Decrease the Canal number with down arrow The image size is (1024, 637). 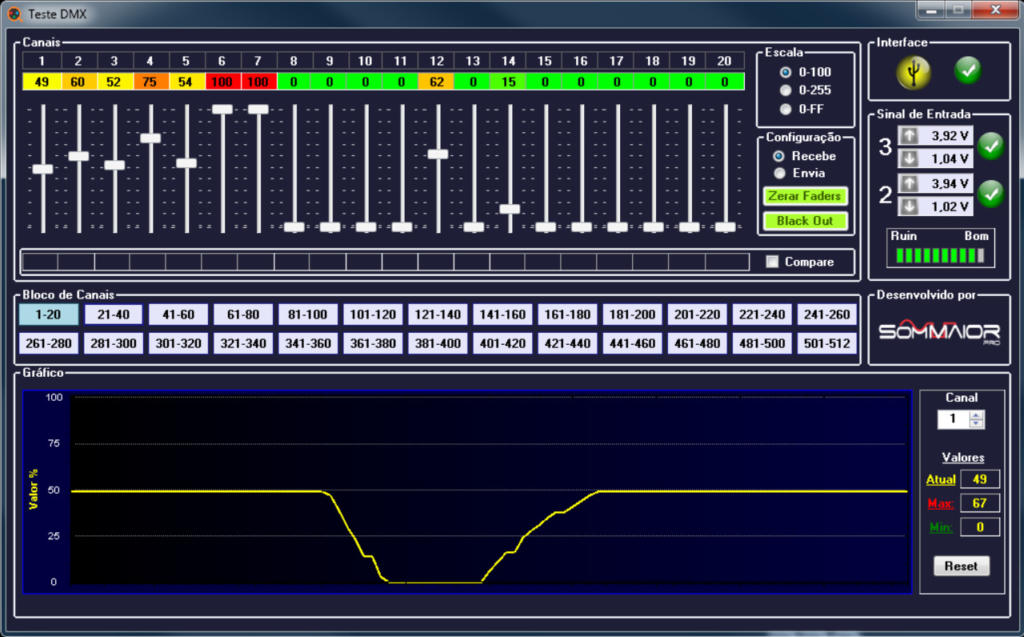tap(977, 424)
